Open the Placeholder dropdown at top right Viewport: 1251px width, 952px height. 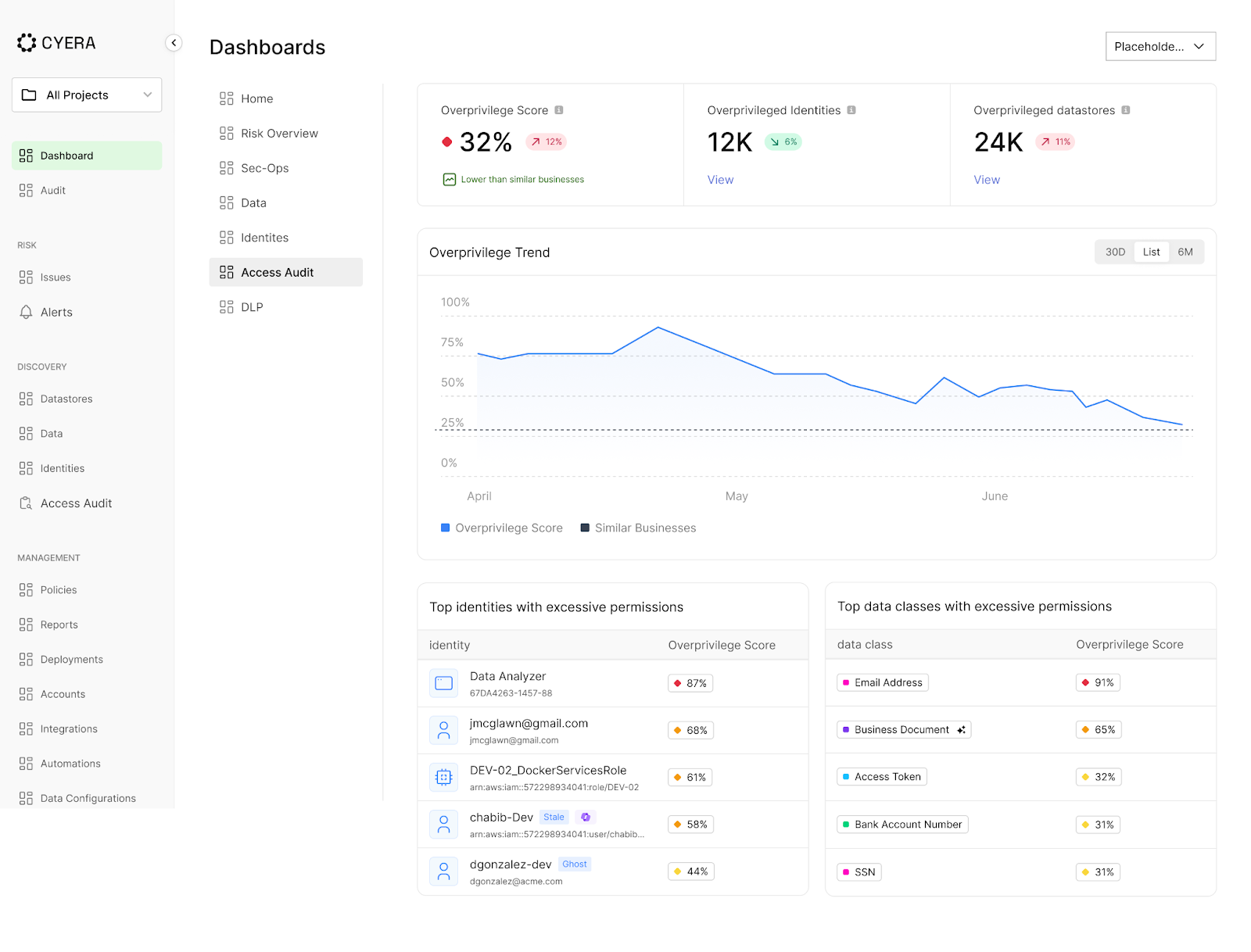coord(1160,46)
